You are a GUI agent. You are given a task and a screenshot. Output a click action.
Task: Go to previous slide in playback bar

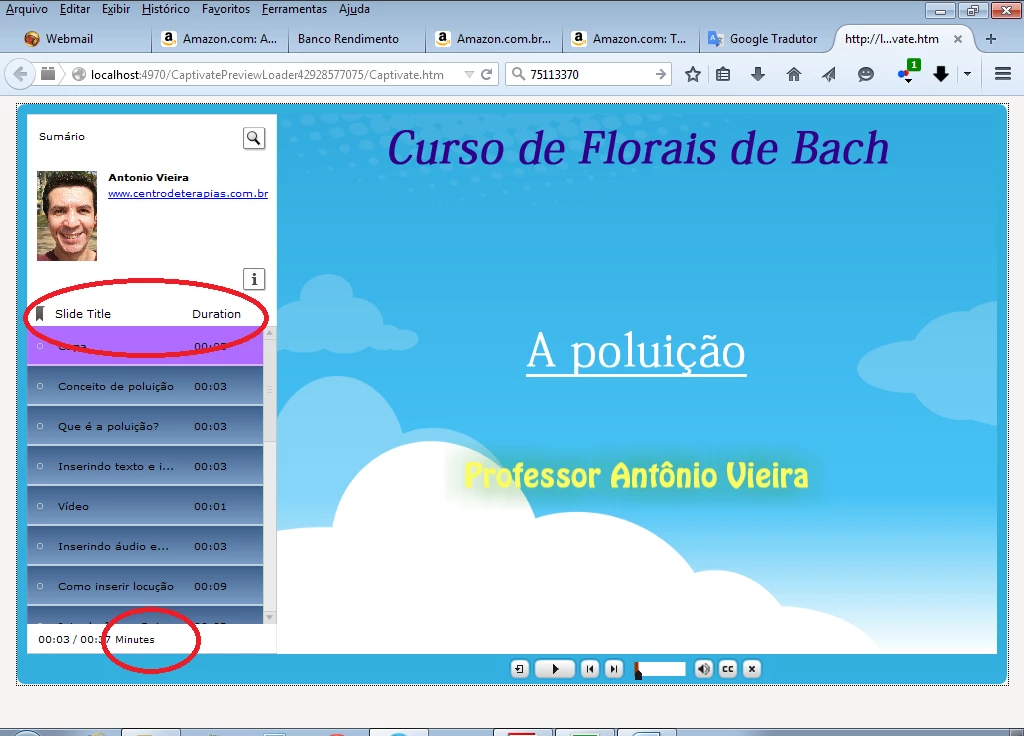(590, 669)
